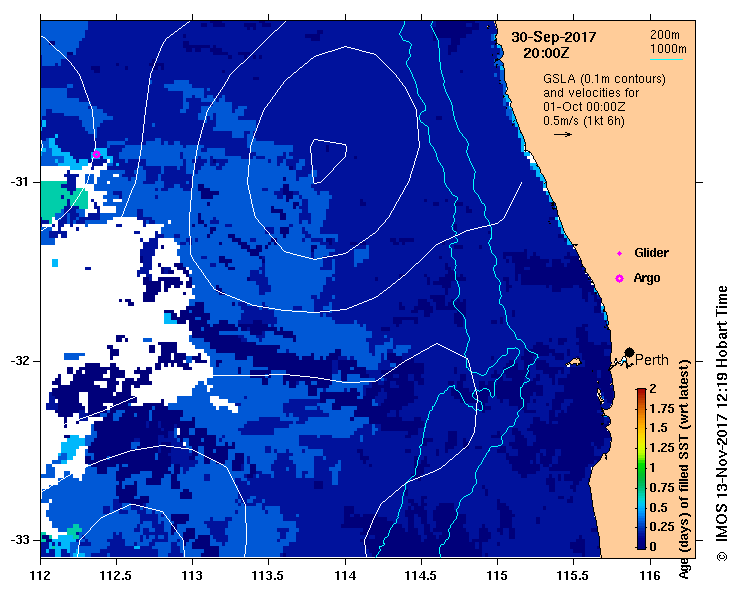Click the 200m depth label
The width and height of the screenshot is (739, 592).
pyautogui.click(x=665, y=34)
